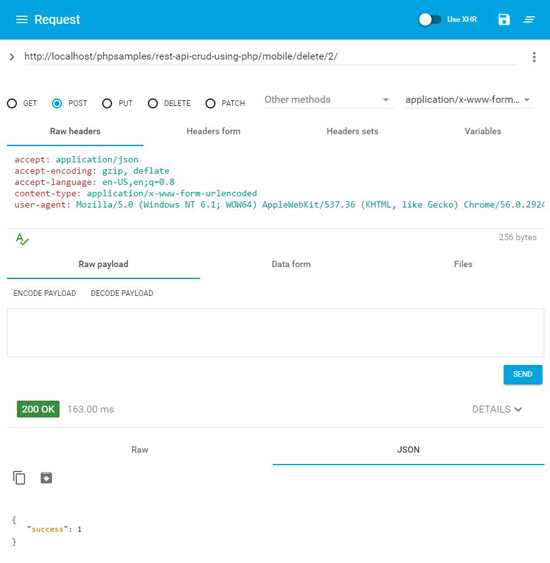This screenshot has width=550, height=563.
Task: Click the headers syntax check icon
Action: (22, 239)
